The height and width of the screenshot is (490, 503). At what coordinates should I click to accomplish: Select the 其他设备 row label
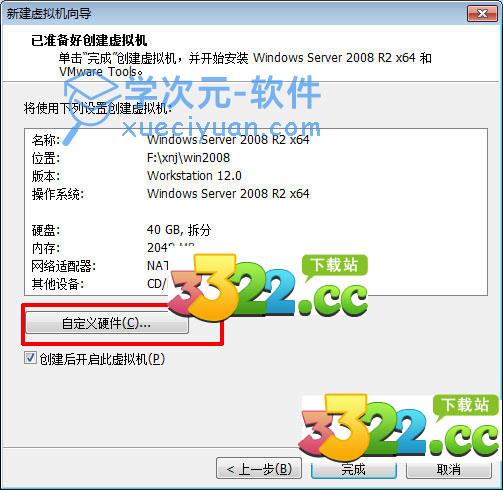[x=57, y=284]
